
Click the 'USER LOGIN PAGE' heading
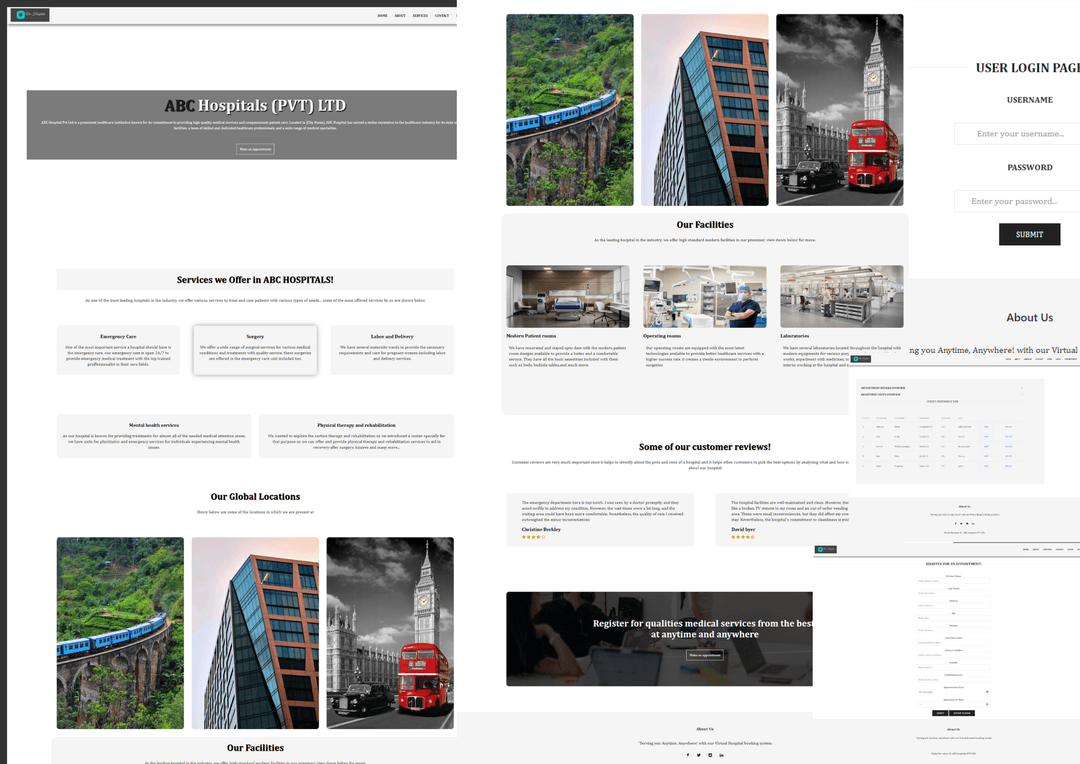point(1028,68)
